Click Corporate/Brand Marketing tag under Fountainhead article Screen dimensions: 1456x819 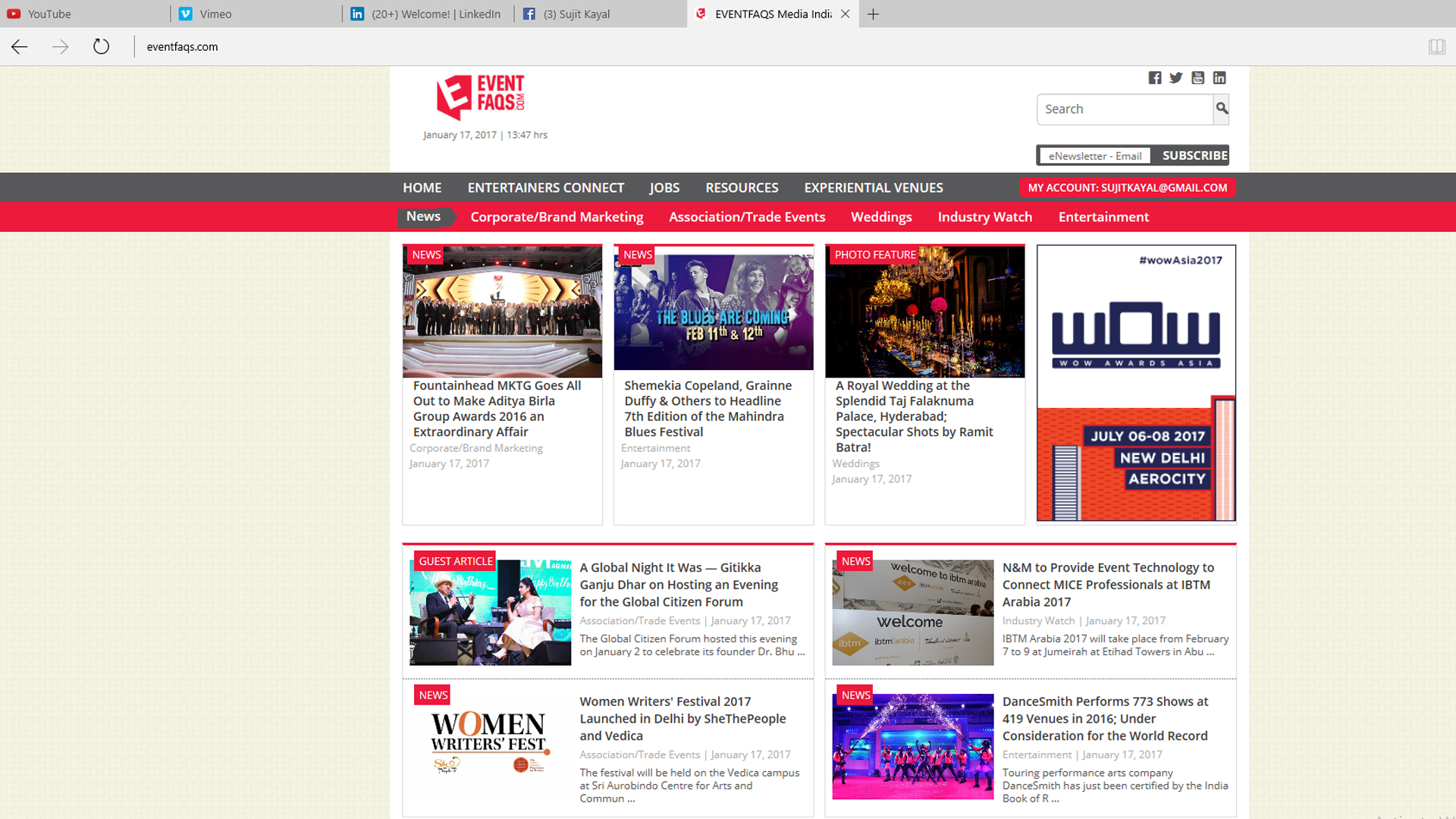476,448
